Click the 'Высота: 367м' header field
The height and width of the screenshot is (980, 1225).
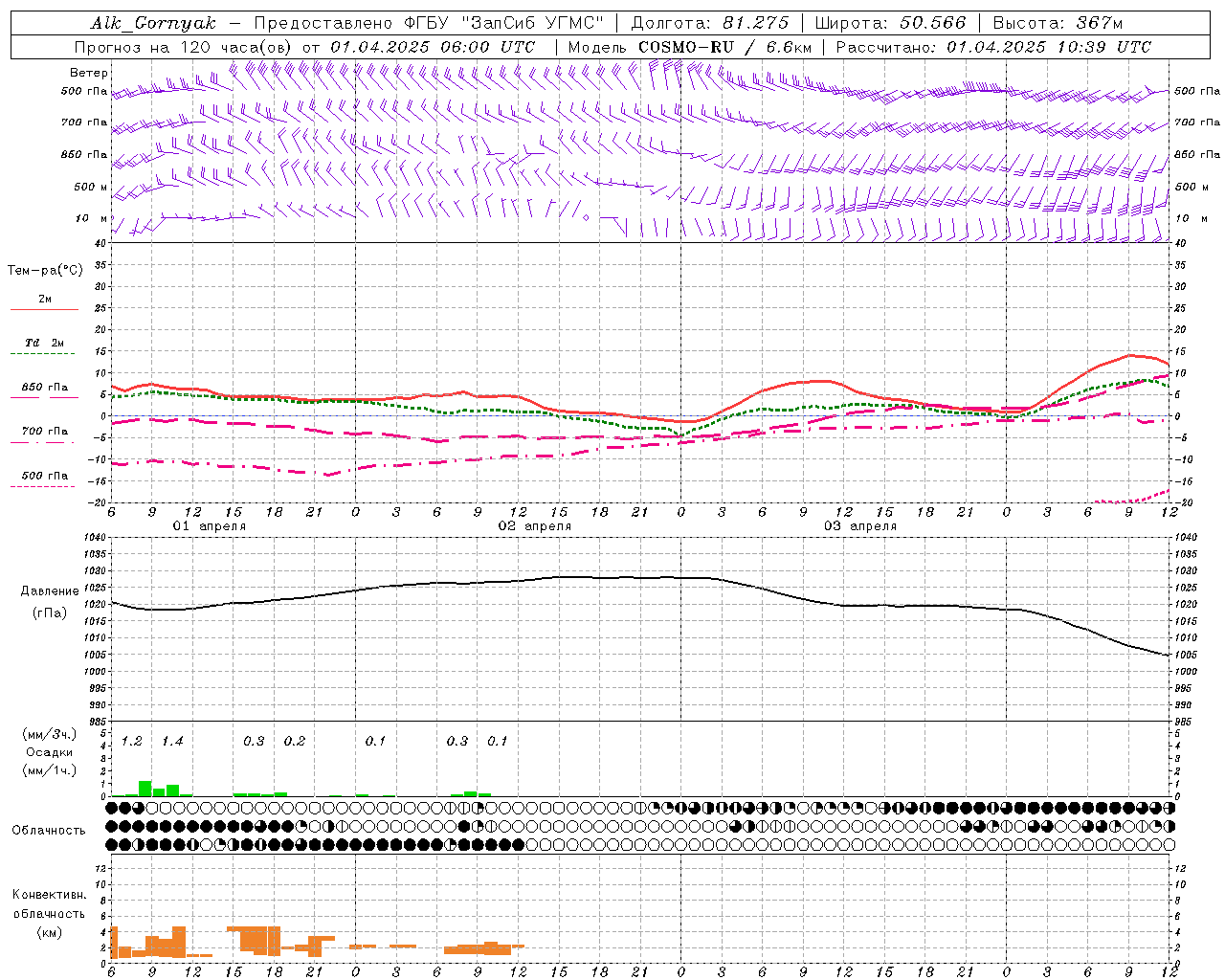1058,23
